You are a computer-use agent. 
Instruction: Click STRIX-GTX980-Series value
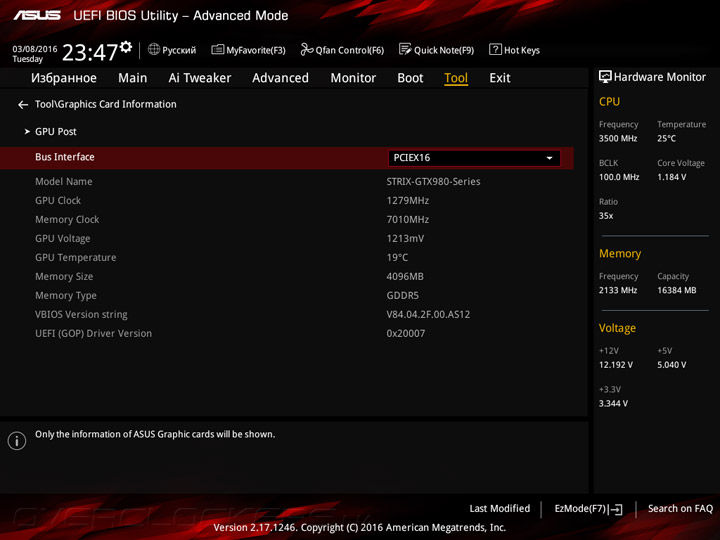pyautogui.click(x=433, y=182)
